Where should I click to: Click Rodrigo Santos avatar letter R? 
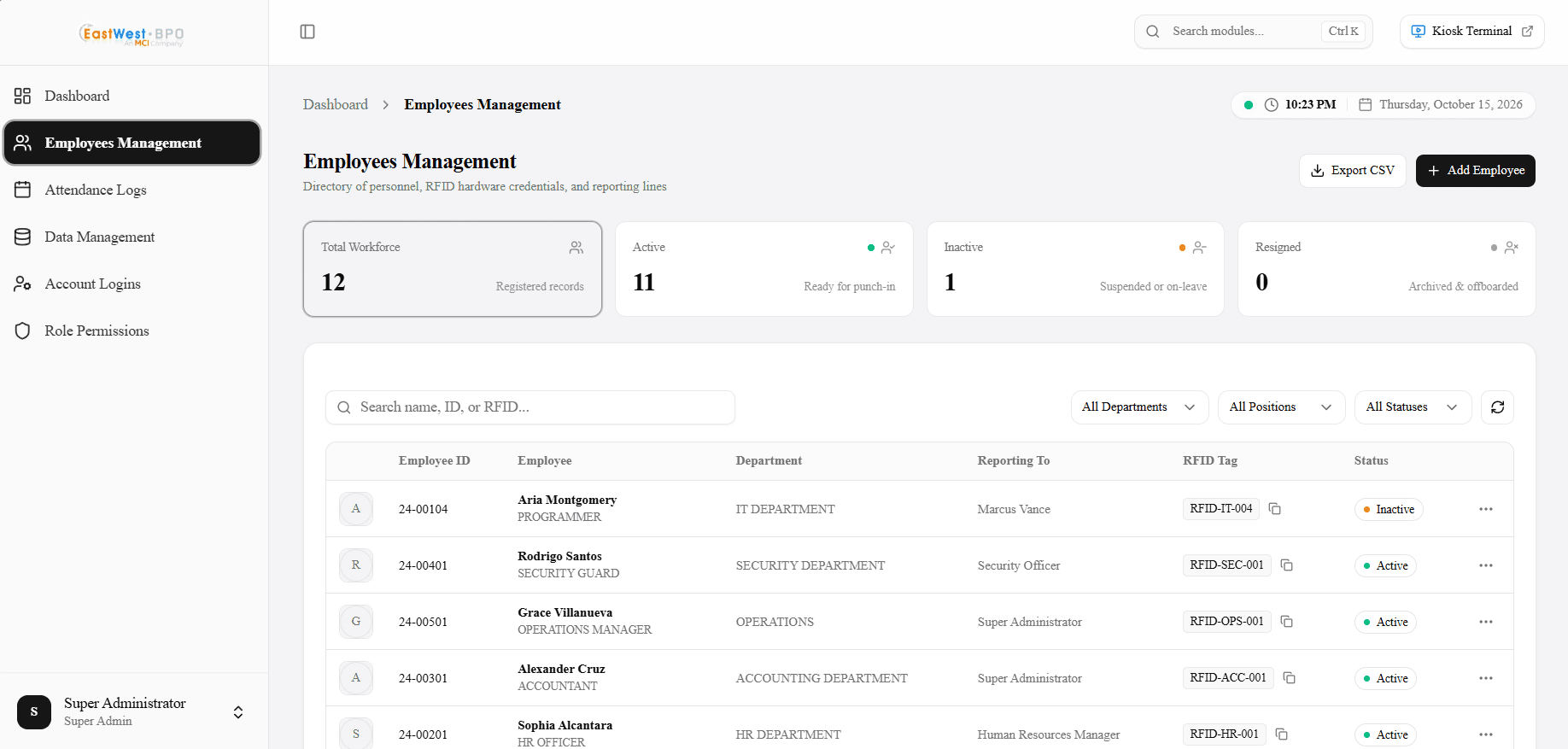(x=356, y=565)
